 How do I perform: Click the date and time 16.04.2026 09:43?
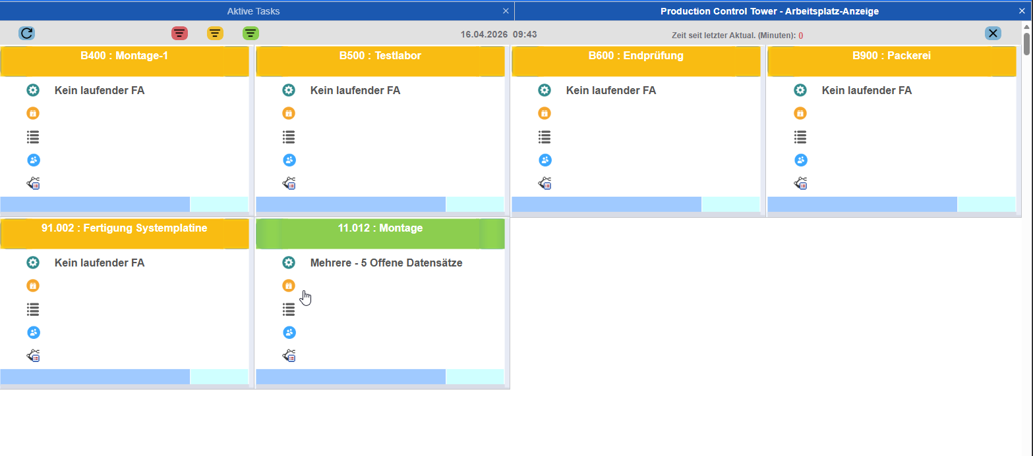pos(499,34)
